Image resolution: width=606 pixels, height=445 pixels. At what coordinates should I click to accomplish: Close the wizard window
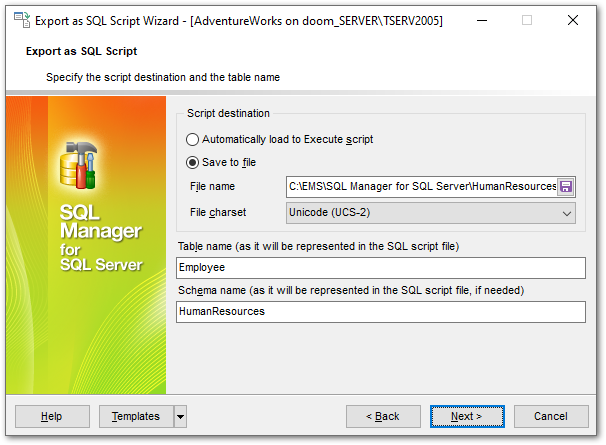[573, 20]
